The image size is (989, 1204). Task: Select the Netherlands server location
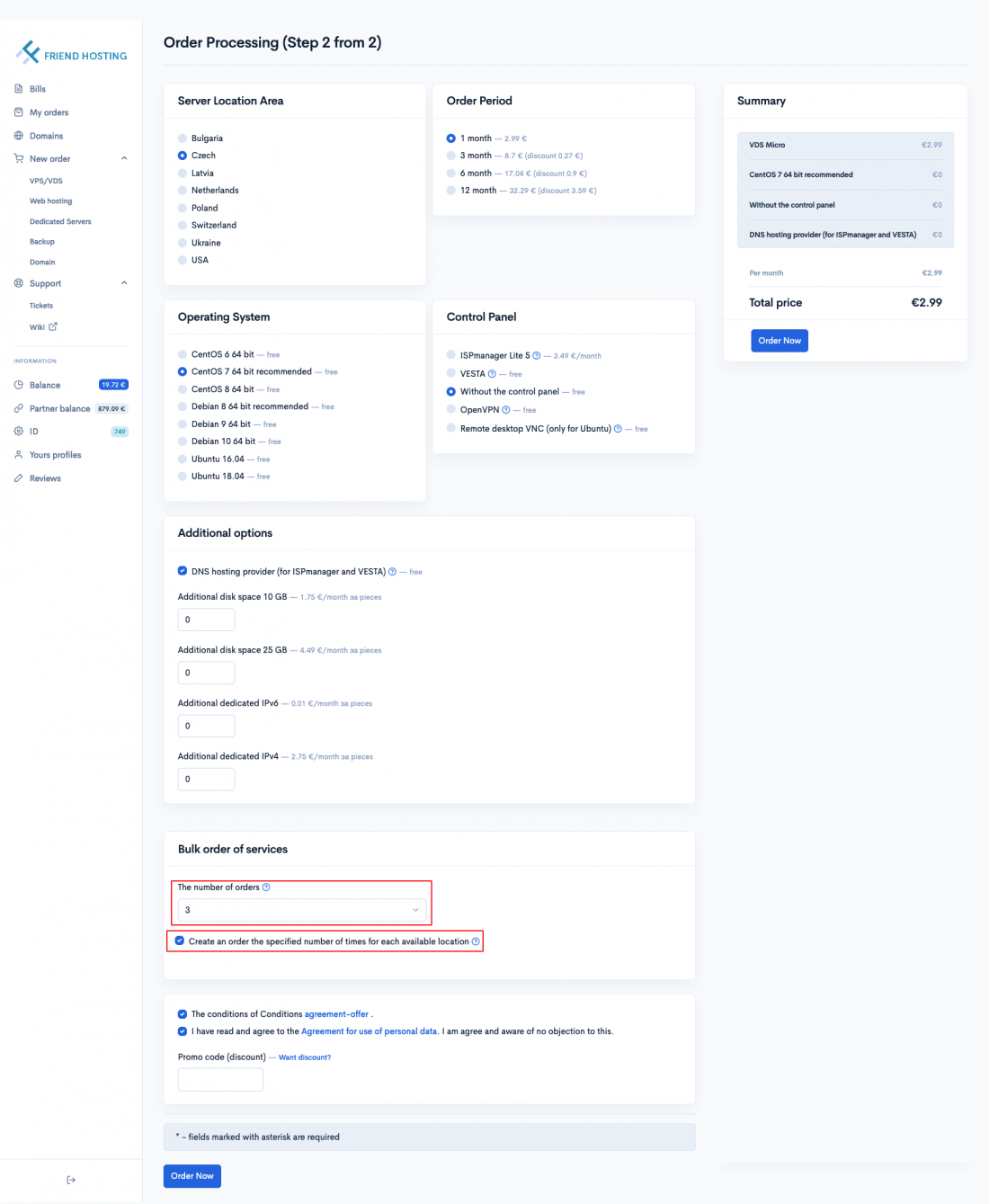[x=183, y=191]
